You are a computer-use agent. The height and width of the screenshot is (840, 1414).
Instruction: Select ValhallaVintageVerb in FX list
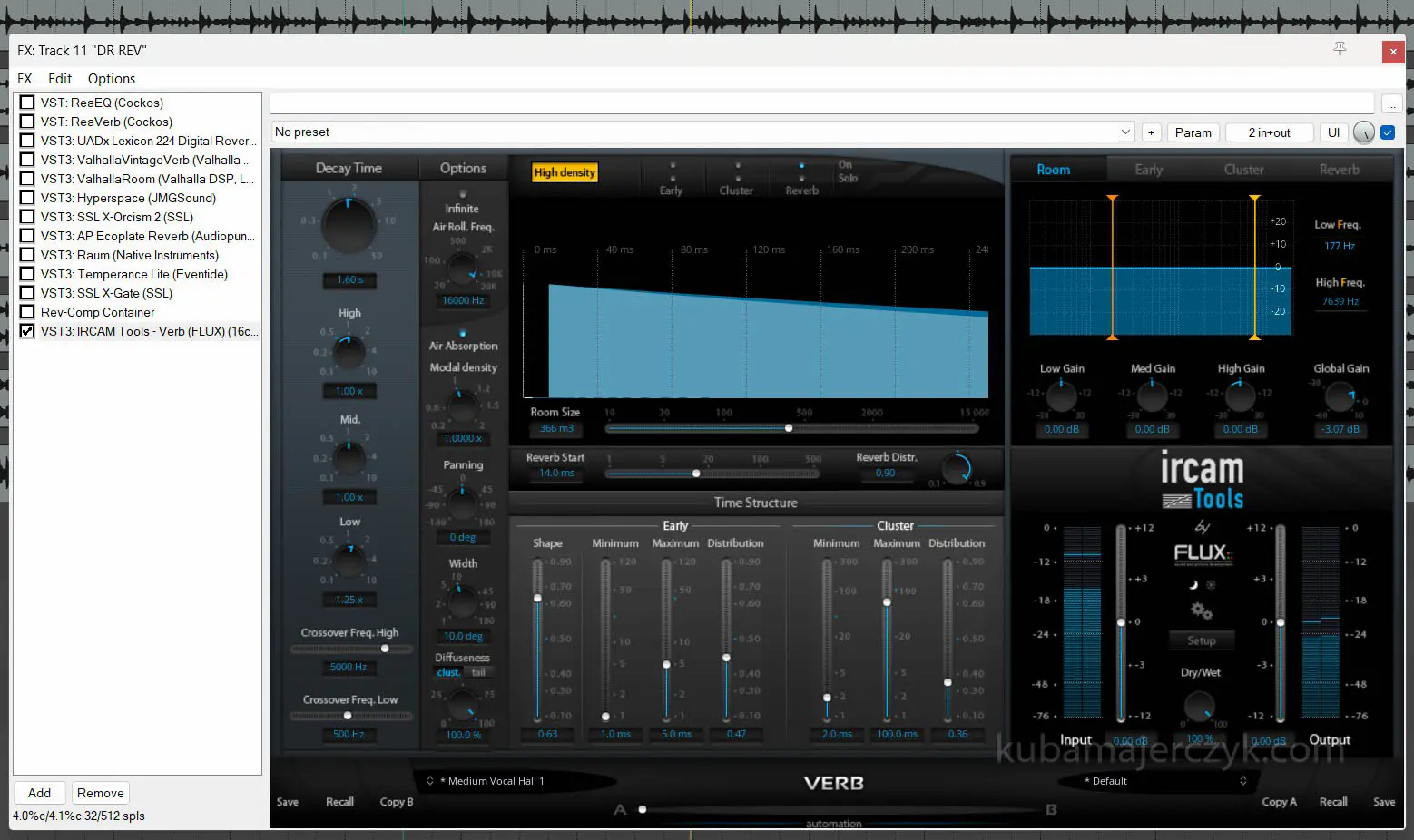pos(145,160)
